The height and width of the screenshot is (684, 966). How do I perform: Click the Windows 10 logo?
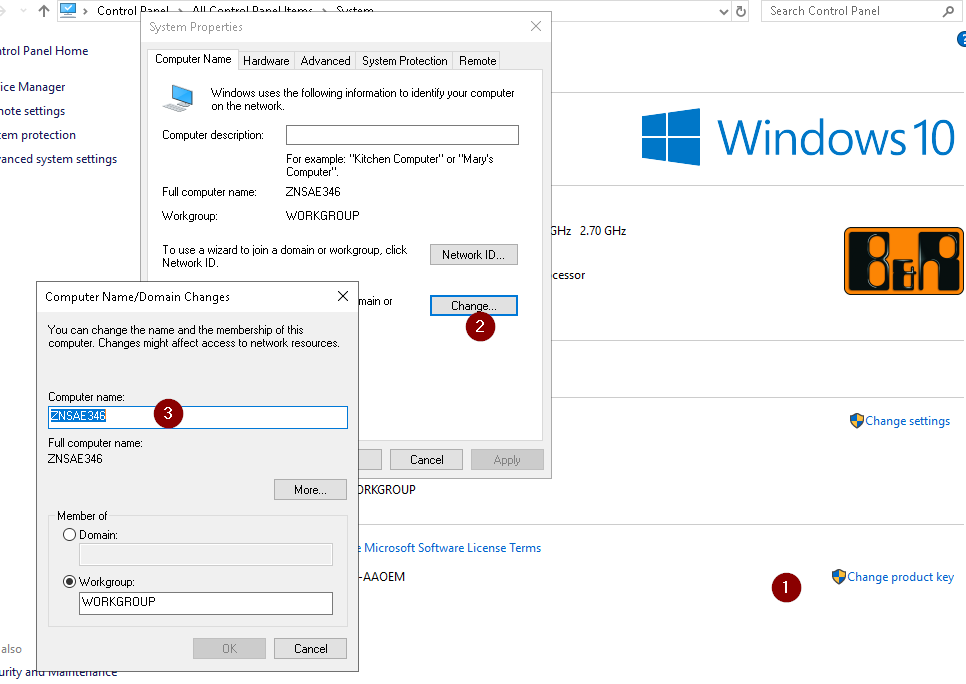coord(798,137)
